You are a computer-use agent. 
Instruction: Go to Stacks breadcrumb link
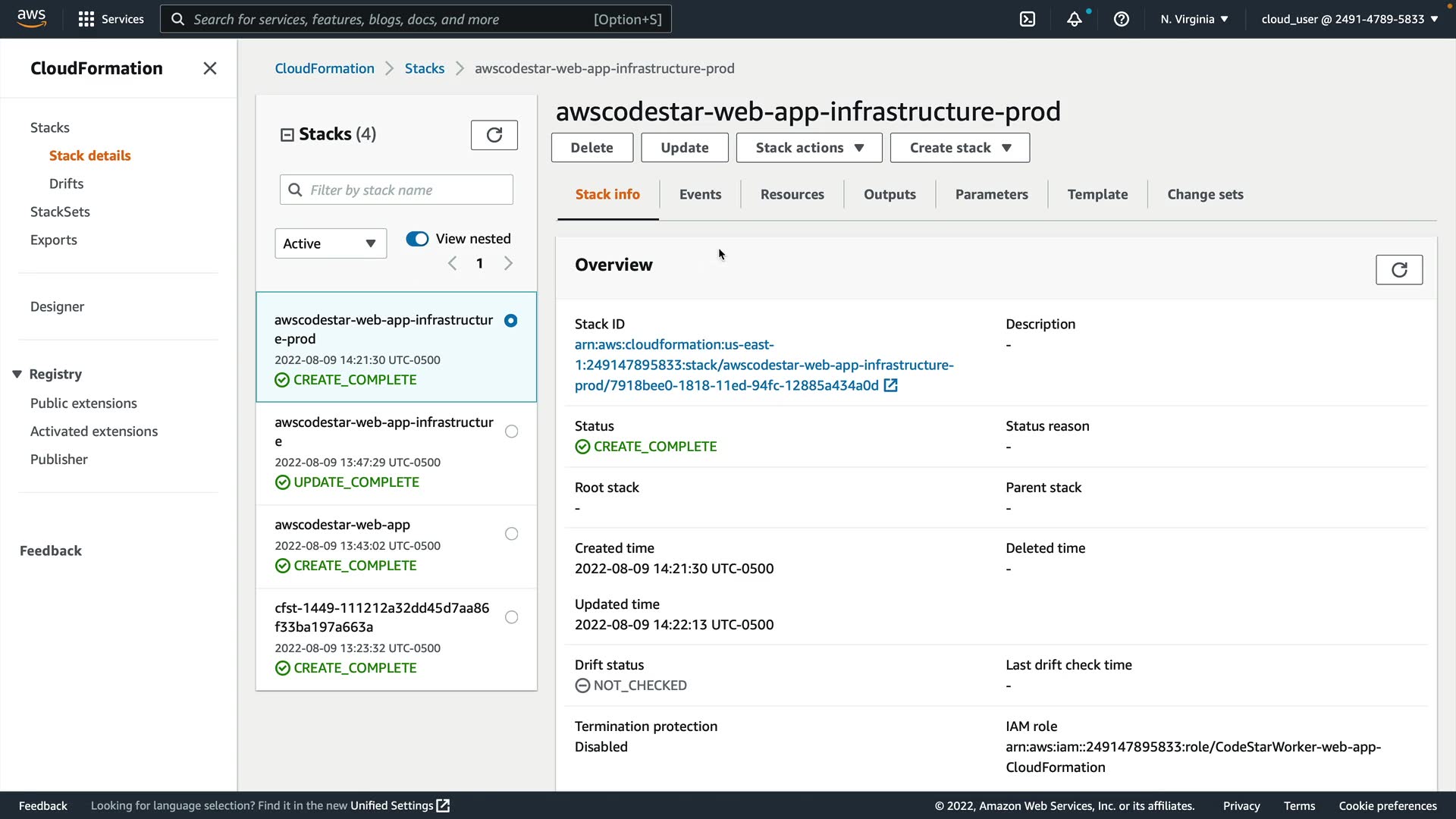tap(424, 68)
